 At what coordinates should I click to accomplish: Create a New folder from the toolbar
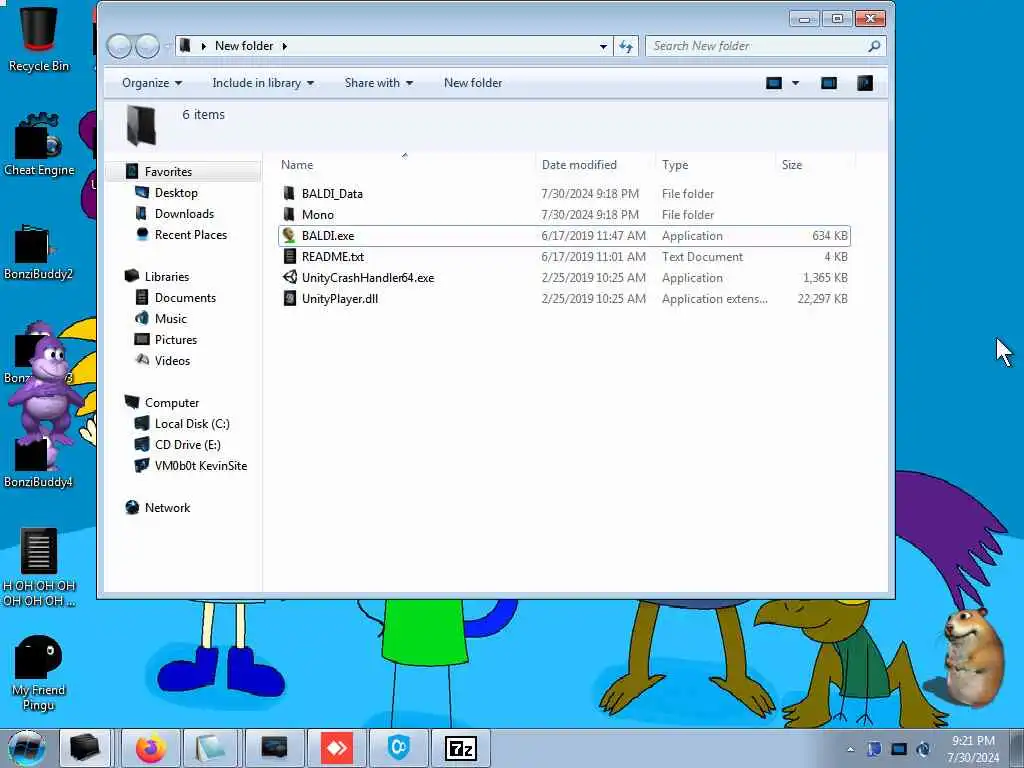(473, 83)
